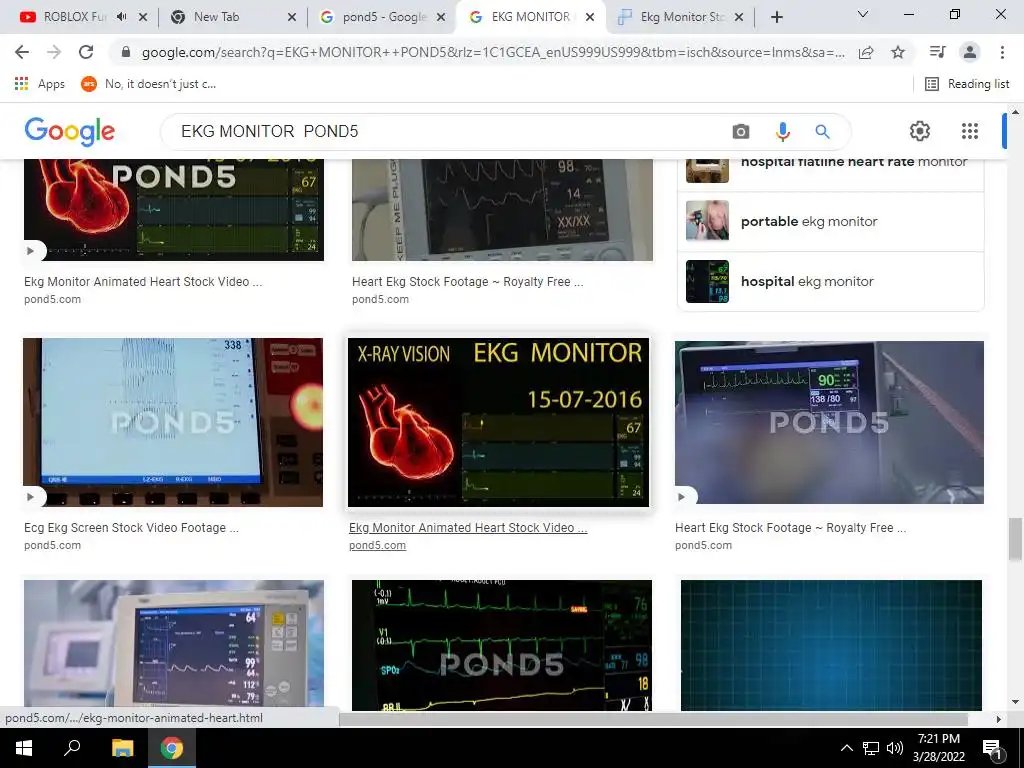Open the underlined 'Ekg Monitor Animated Heart Stock Video' link
Image resolution: width=1024 pixels, height=768 pixels.
point(468,528)
